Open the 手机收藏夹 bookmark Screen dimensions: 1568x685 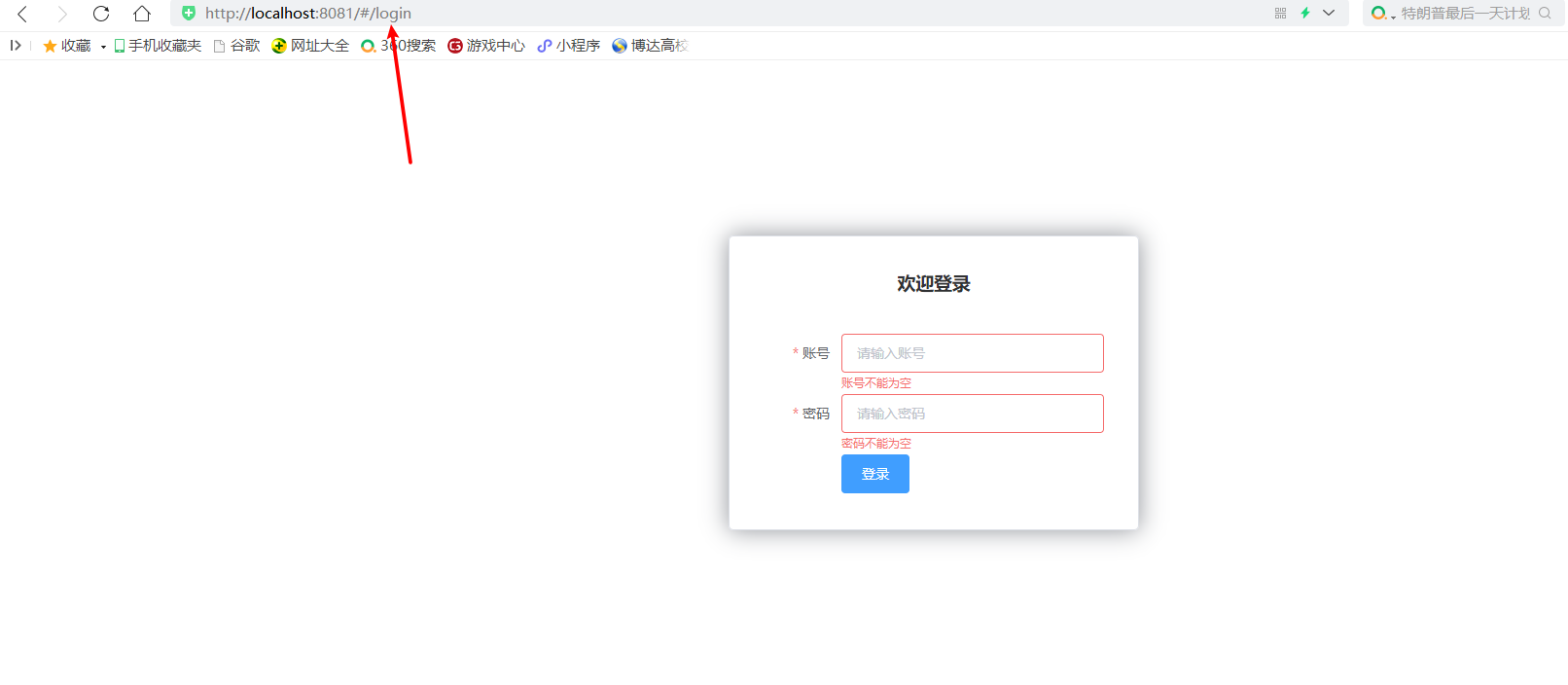pos(158,46)
